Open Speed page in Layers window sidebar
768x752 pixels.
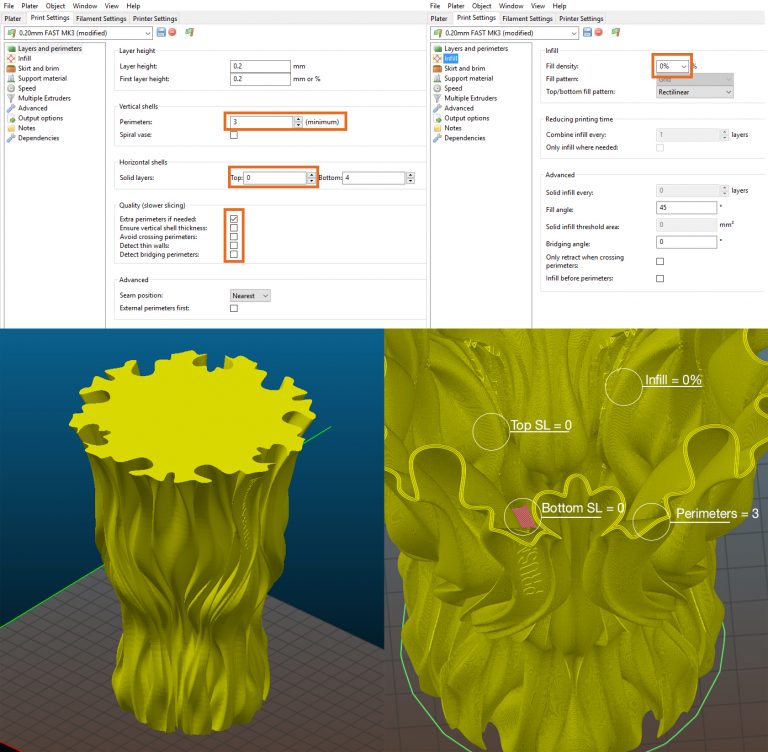tap(27, 88)
